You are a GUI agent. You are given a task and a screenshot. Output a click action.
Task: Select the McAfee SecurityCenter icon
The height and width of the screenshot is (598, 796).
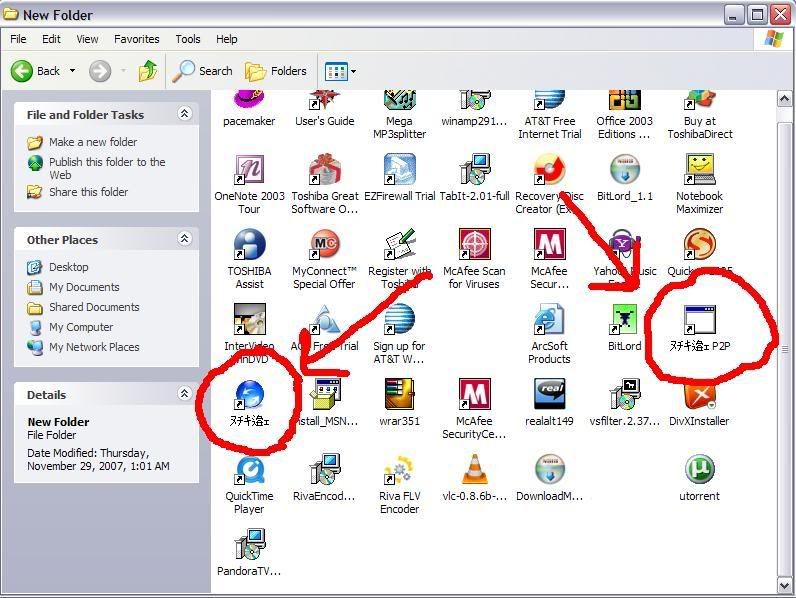click(474, 394)
